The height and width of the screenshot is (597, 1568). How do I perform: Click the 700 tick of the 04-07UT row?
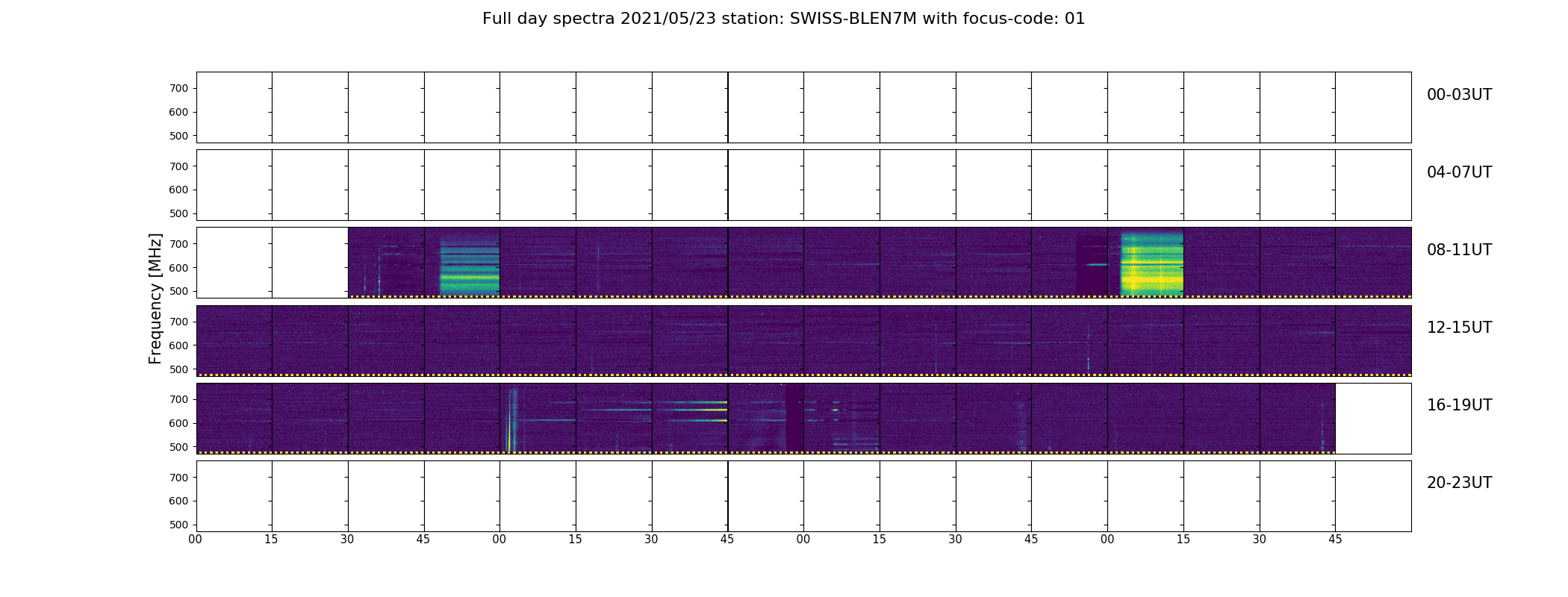(x=178, y=166)
